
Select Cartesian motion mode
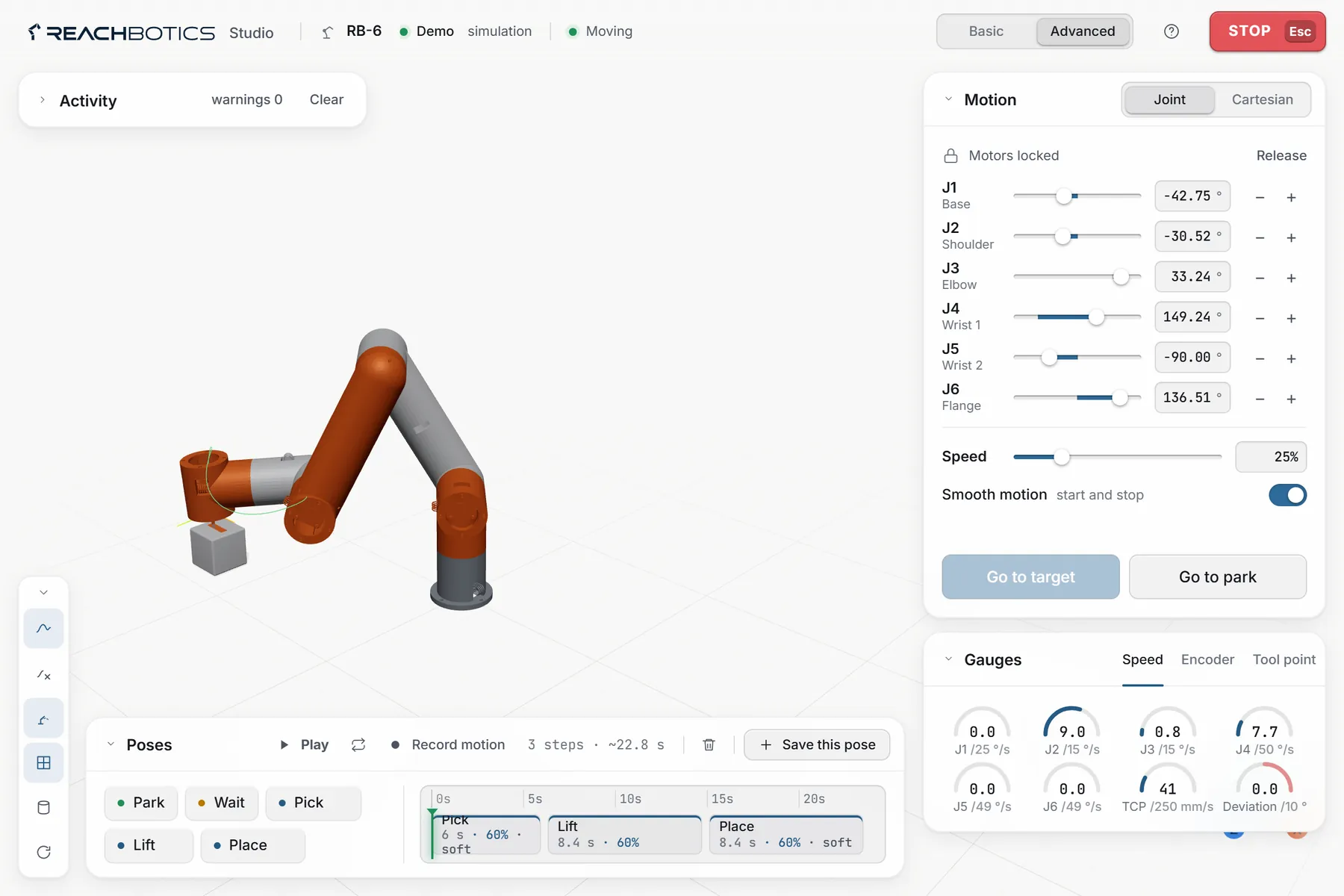point(1262,99)
